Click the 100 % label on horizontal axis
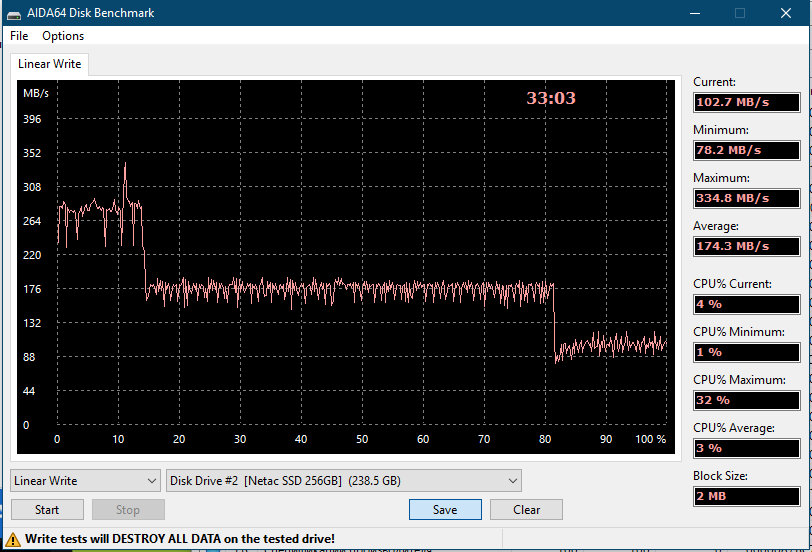812x552 pixels. tap(651, 439)
